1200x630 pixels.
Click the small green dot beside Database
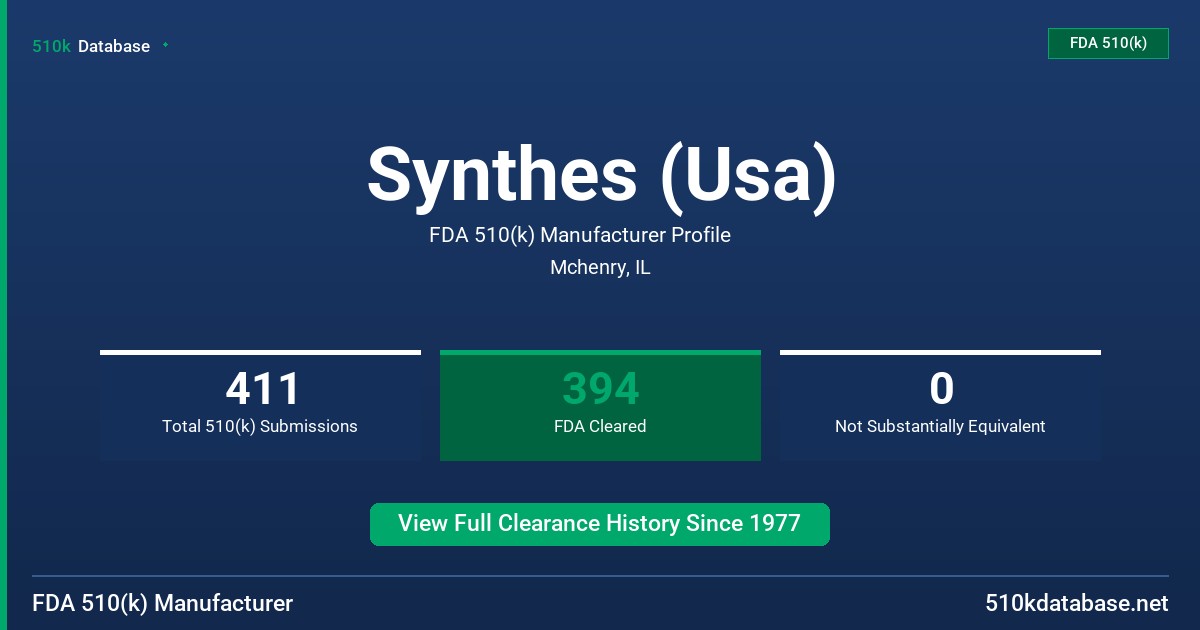click(x=165, y=45)
